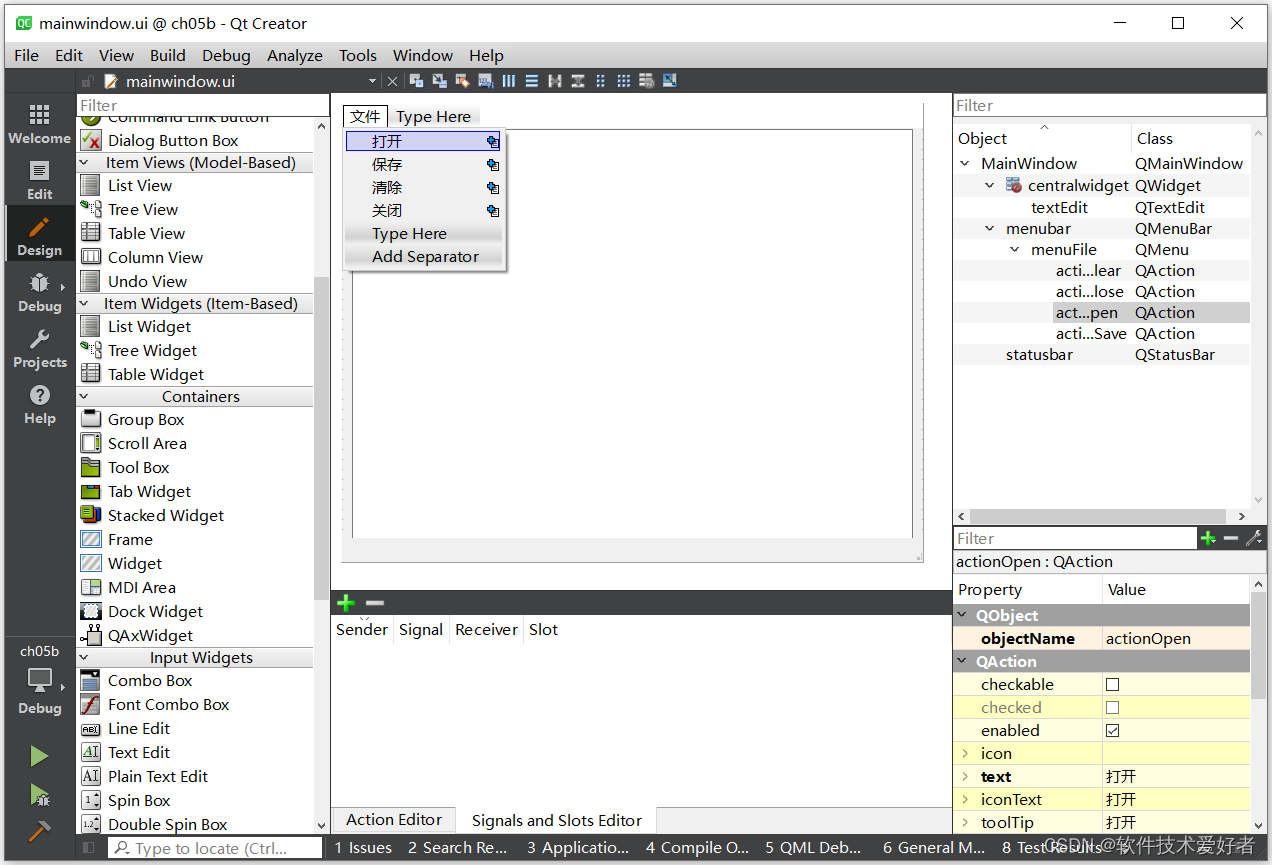Screen dimensions: 1272x865
Task: Apply Lay Out Horizontally from toolbar
Action: pos(508,81)
